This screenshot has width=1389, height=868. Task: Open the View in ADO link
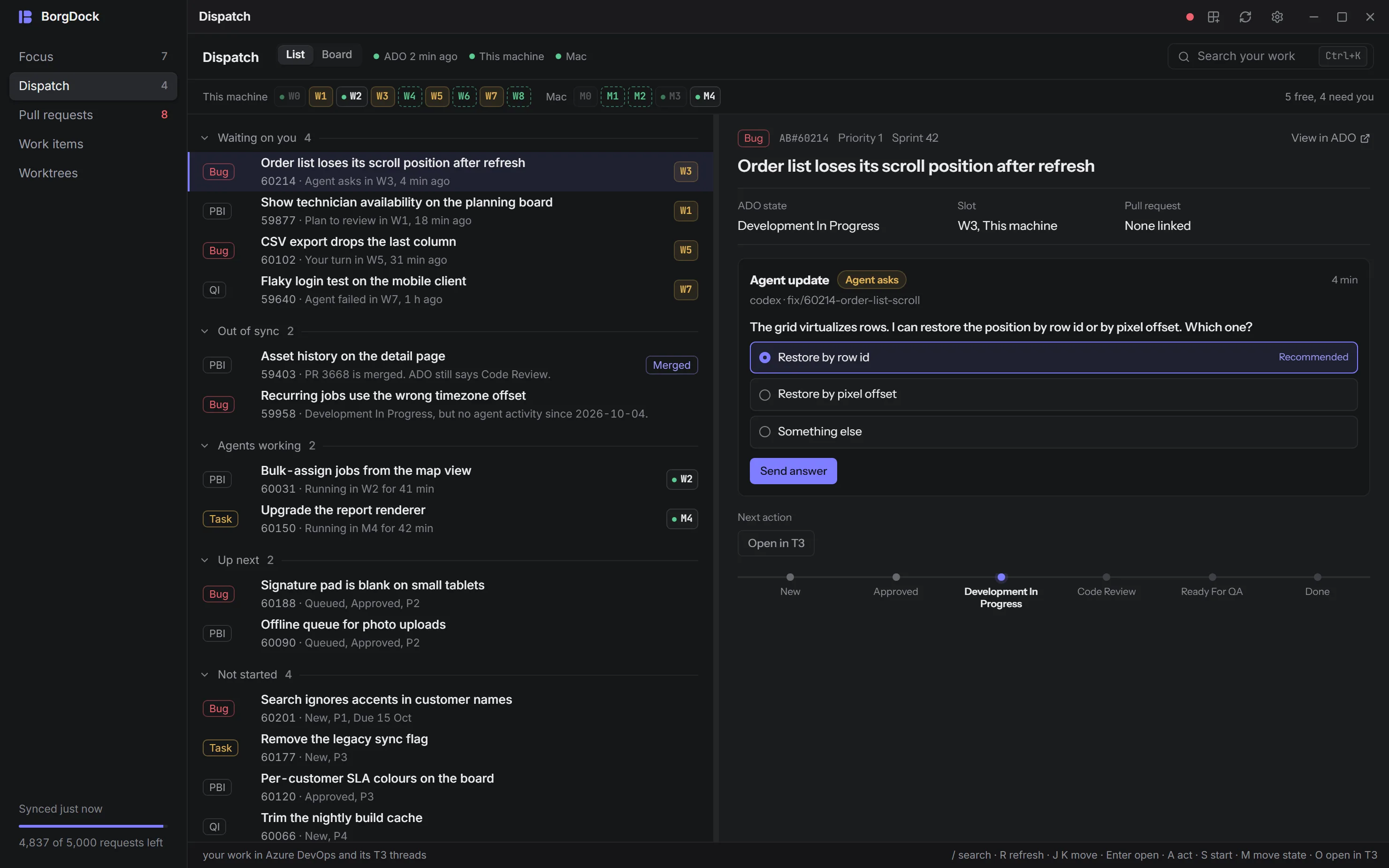(x=1330, y=138)
